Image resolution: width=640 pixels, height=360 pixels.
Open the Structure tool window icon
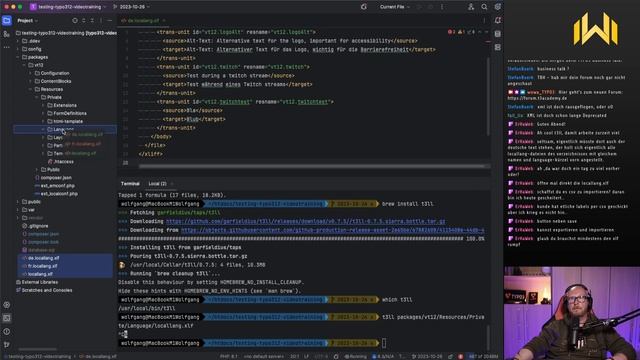7,34
